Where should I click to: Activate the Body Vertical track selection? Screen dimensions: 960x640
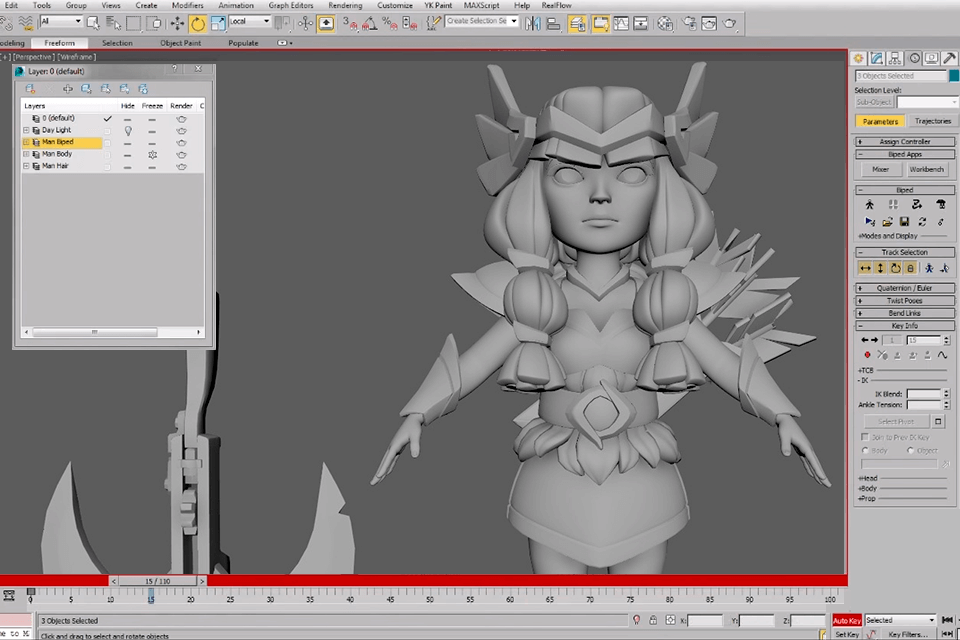pyautogui.click(x=880, y=268)
